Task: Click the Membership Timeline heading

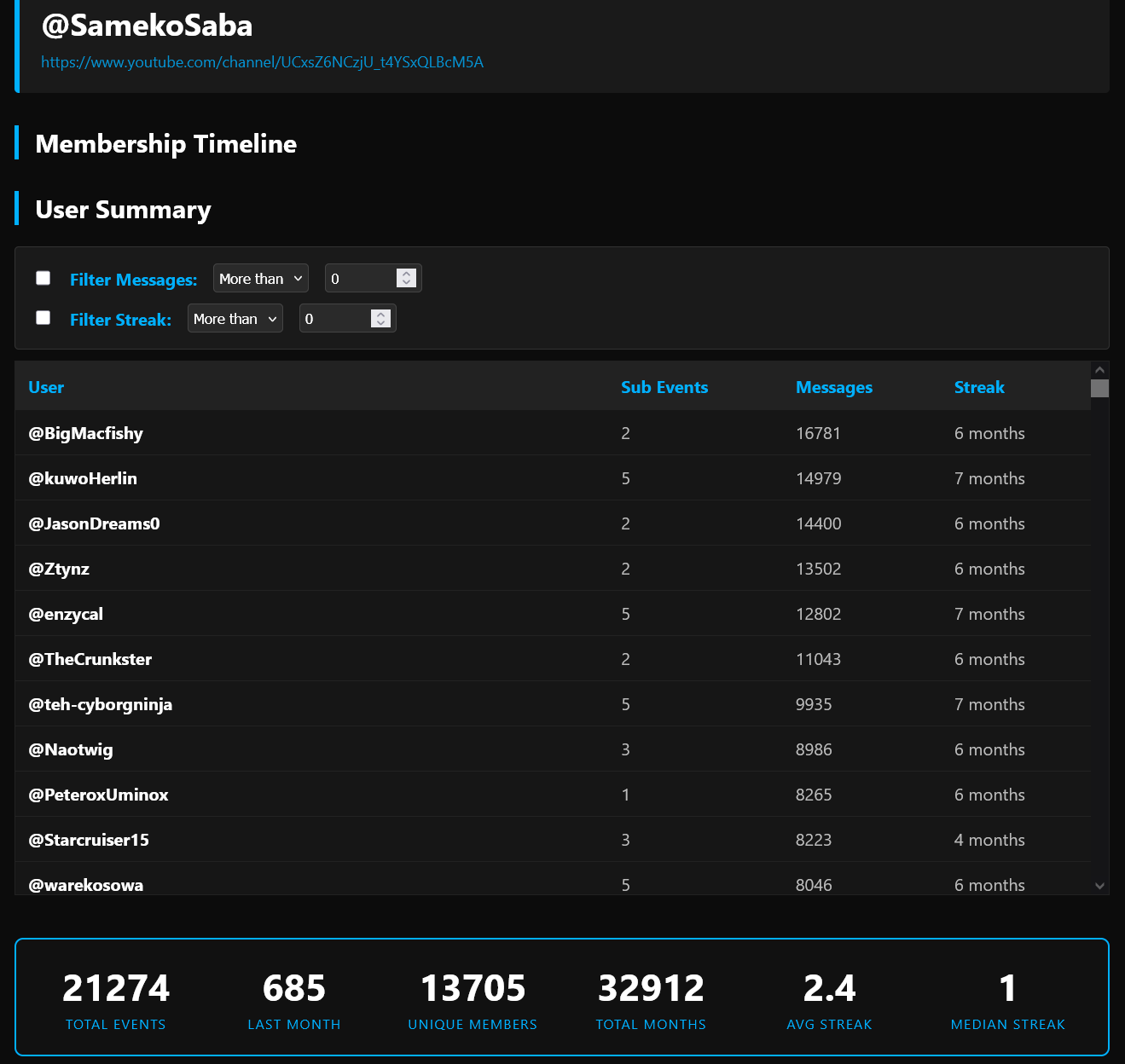Action: coord(166,143)
